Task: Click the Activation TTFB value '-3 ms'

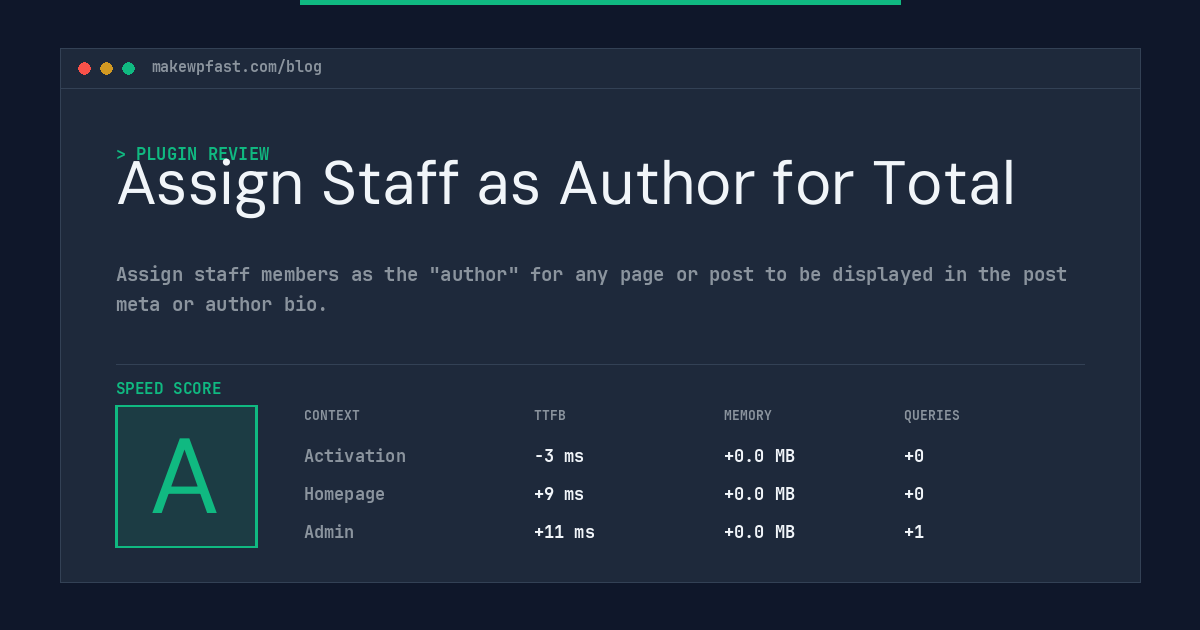Action: 559,456
